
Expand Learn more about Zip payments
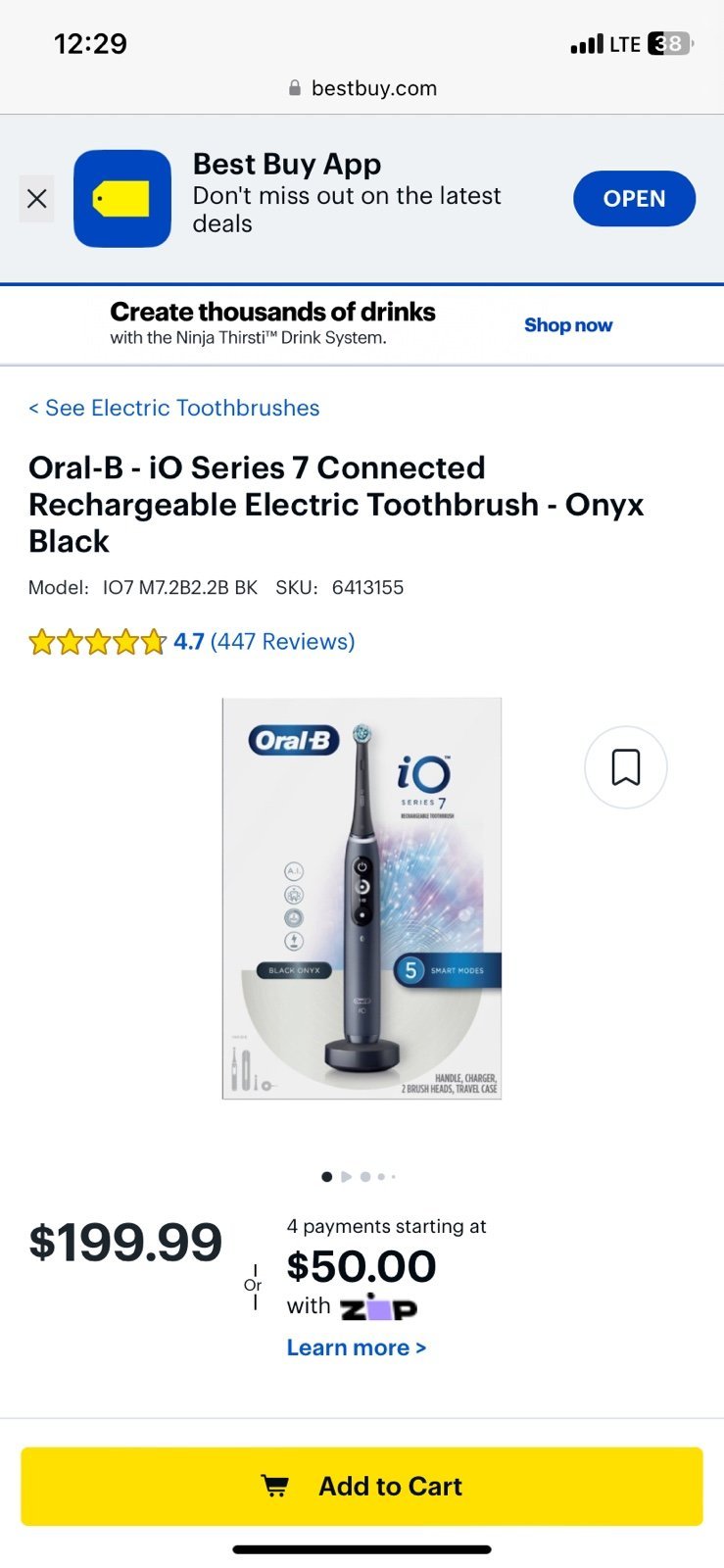pyautogui.click(x=357, y=1347)
